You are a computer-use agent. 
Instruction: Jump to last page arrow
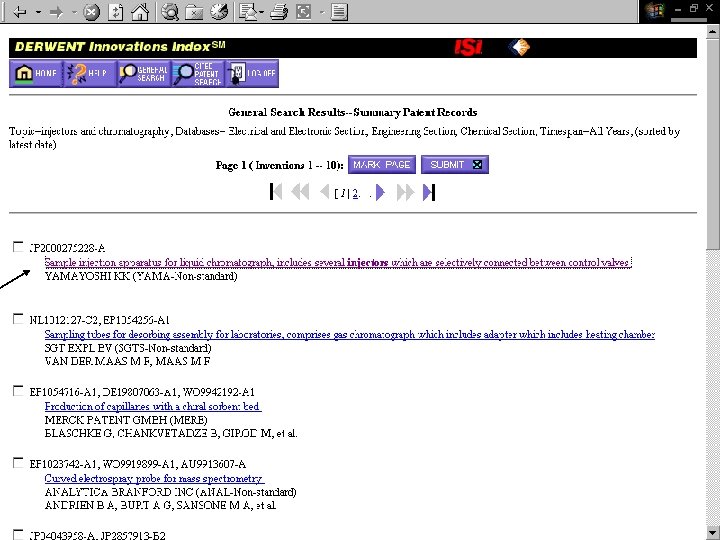[429, 192]
